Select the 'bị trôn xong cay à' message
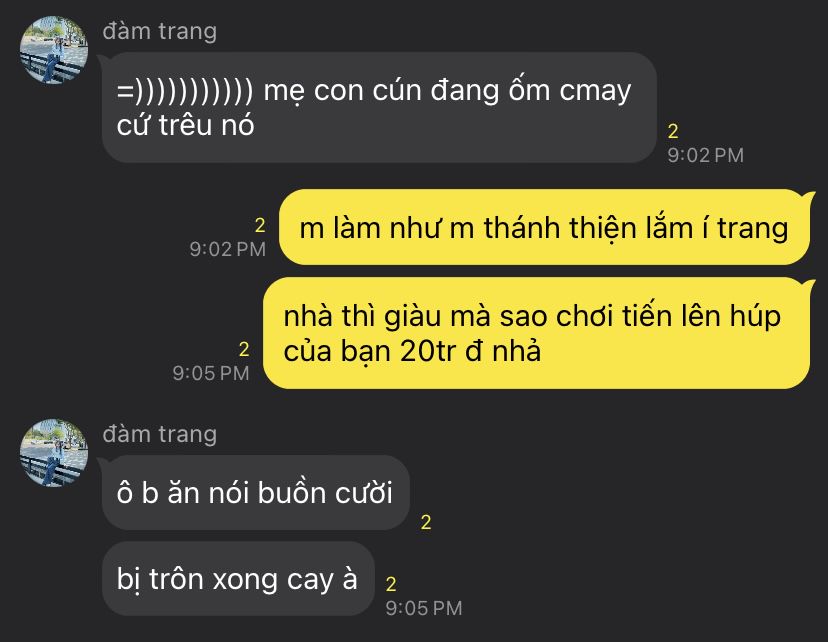This screenshot has width=828, height=642. [x=238, y=579]
